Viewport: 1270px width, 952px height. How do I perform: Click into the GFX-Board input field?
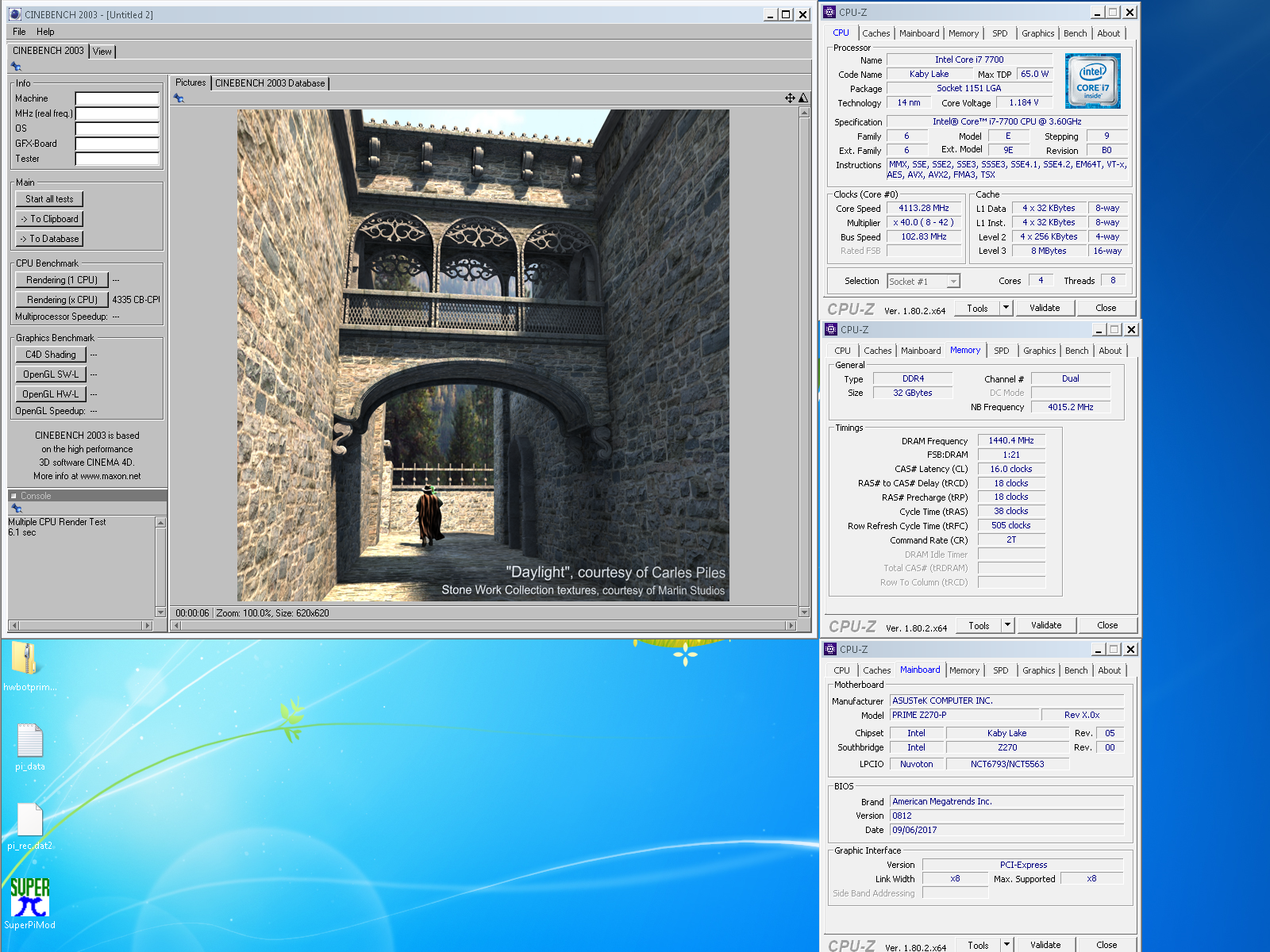point(117,144)
